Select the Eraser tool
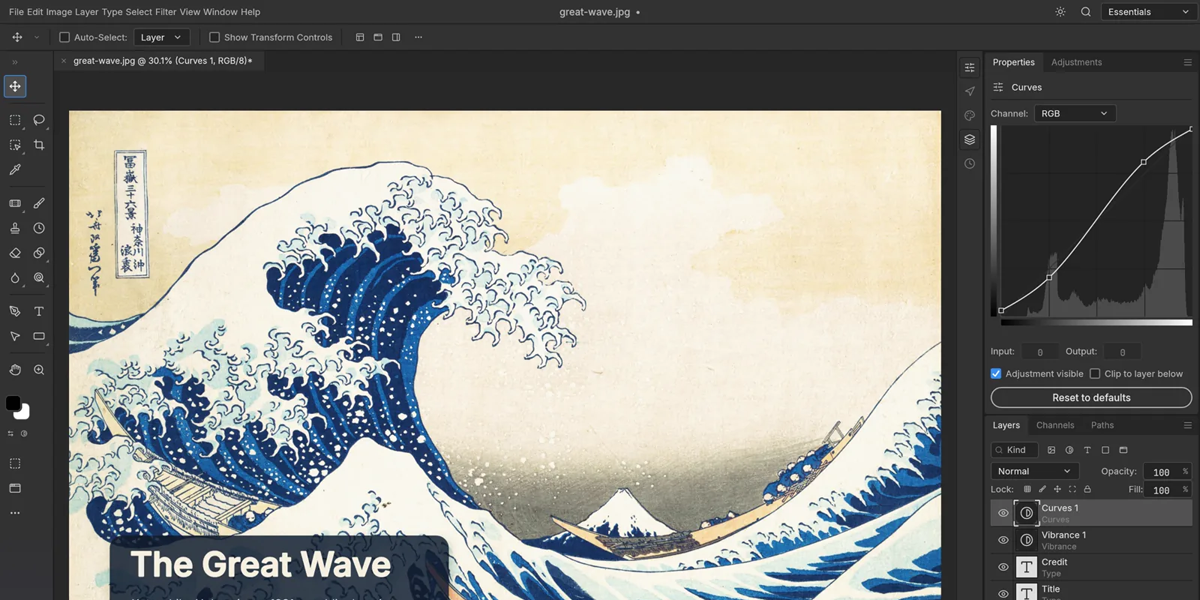The height and width of the screenshot is (600, 1200). click(15, 253)
